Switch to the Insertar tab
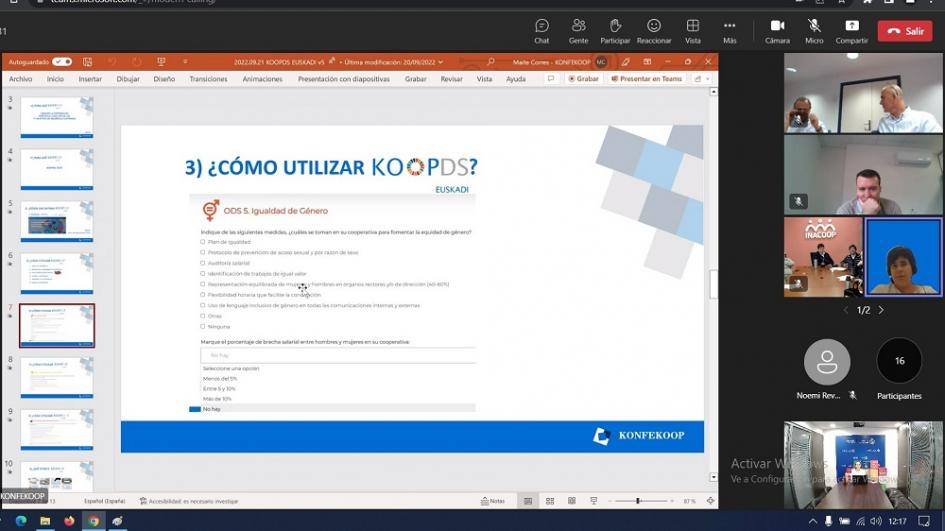Viewport: 945px width, 531px height. [x=90, y=79]
